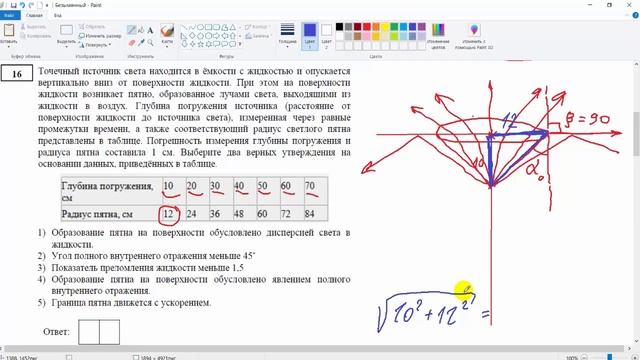
Task: Choose the Rectangle shape in the shapes gallery
Action: coord(208,27)
